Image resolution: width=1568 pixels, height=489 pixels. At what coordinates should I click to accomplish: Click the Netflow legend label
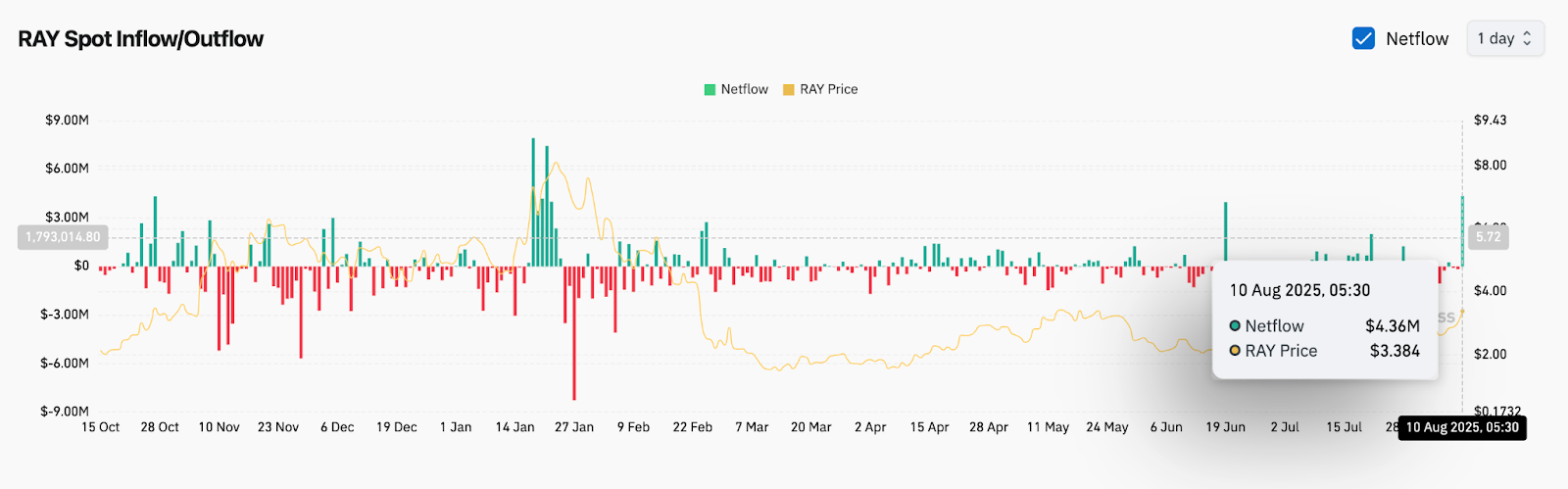tap(744, 89)
